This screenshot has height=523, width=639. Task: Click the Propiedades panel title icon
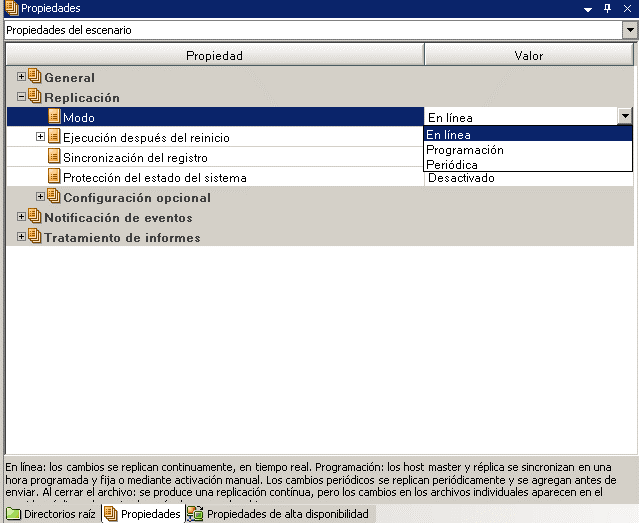point(12,8)
